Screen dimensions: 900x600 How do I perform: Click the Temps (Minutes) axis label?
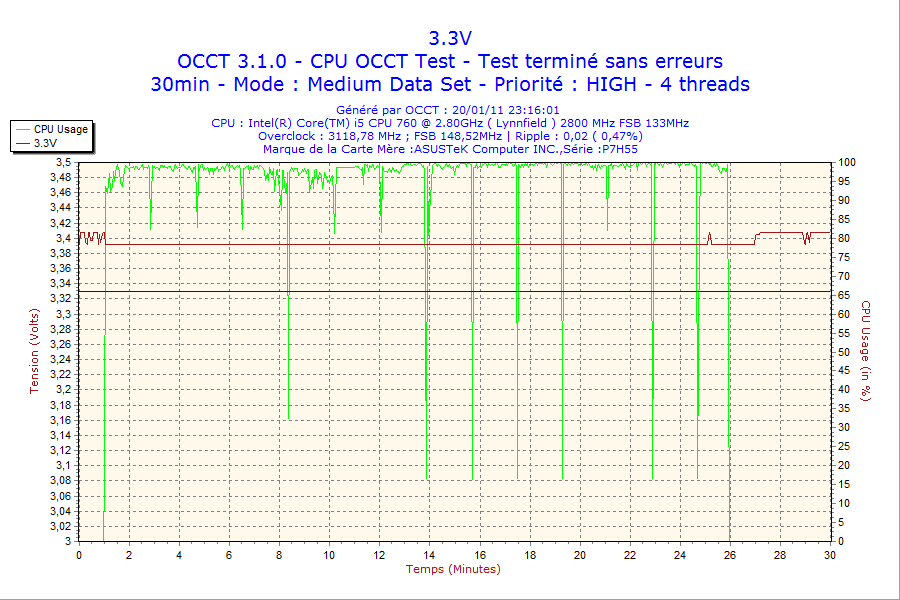453,569
